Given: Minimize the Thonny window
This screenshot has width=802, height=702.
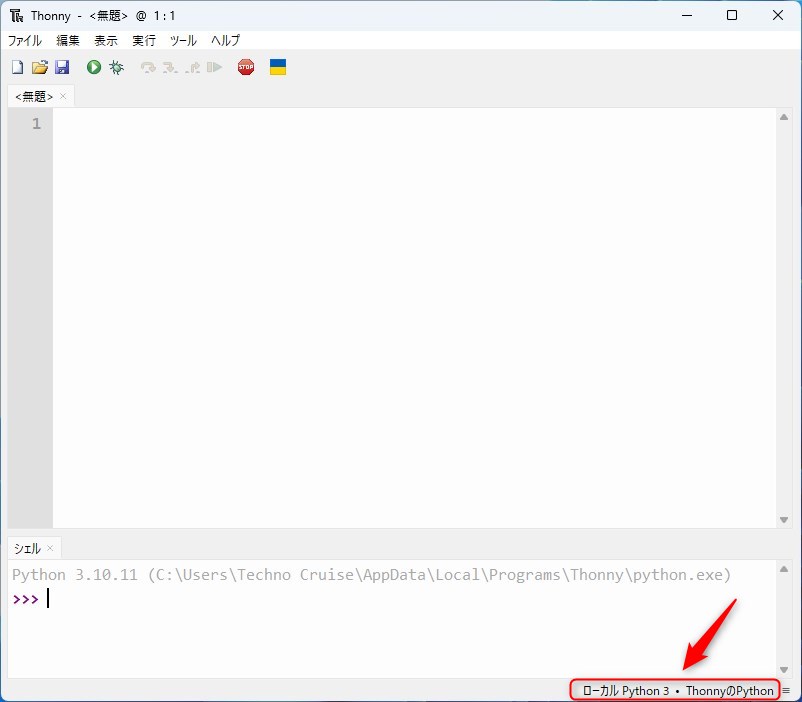Looking at the screenshot, I should click(x=687, y=15).
